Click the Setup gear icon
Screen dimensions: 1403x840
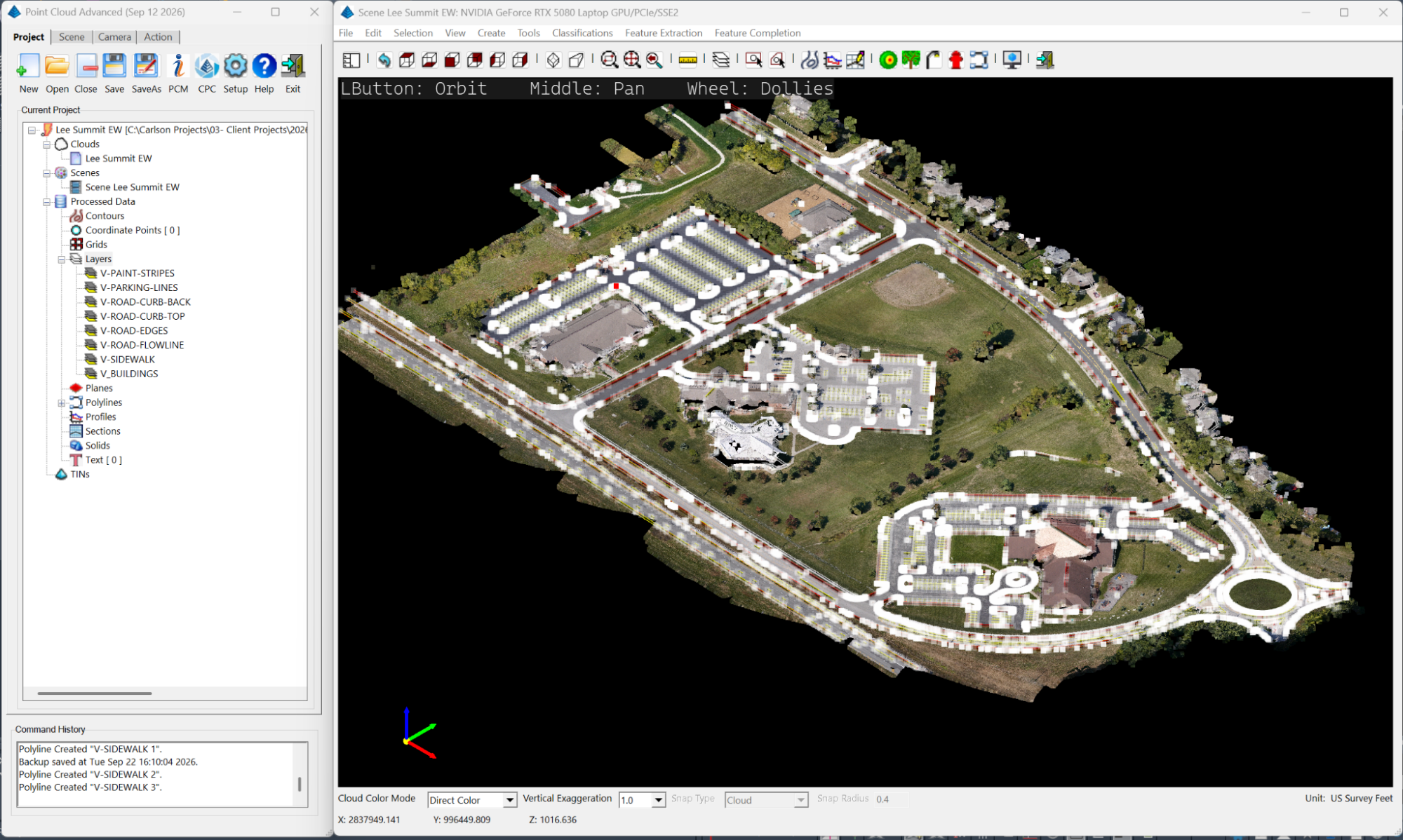coord(236,66)
